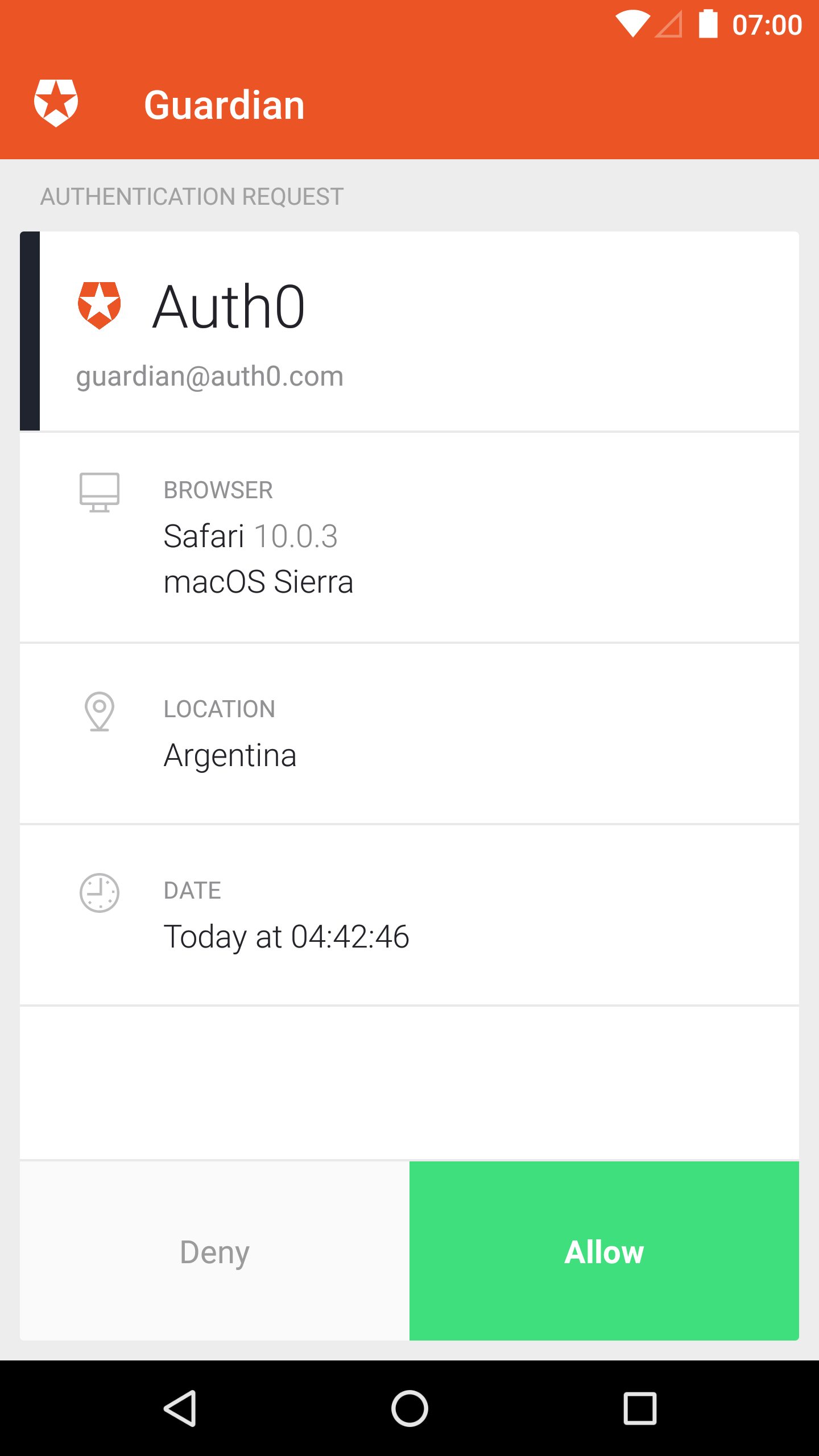The width and height of the screenshot is (819, 1456).
Task: Tap the date clock icon
Action: tap(100, 893)
